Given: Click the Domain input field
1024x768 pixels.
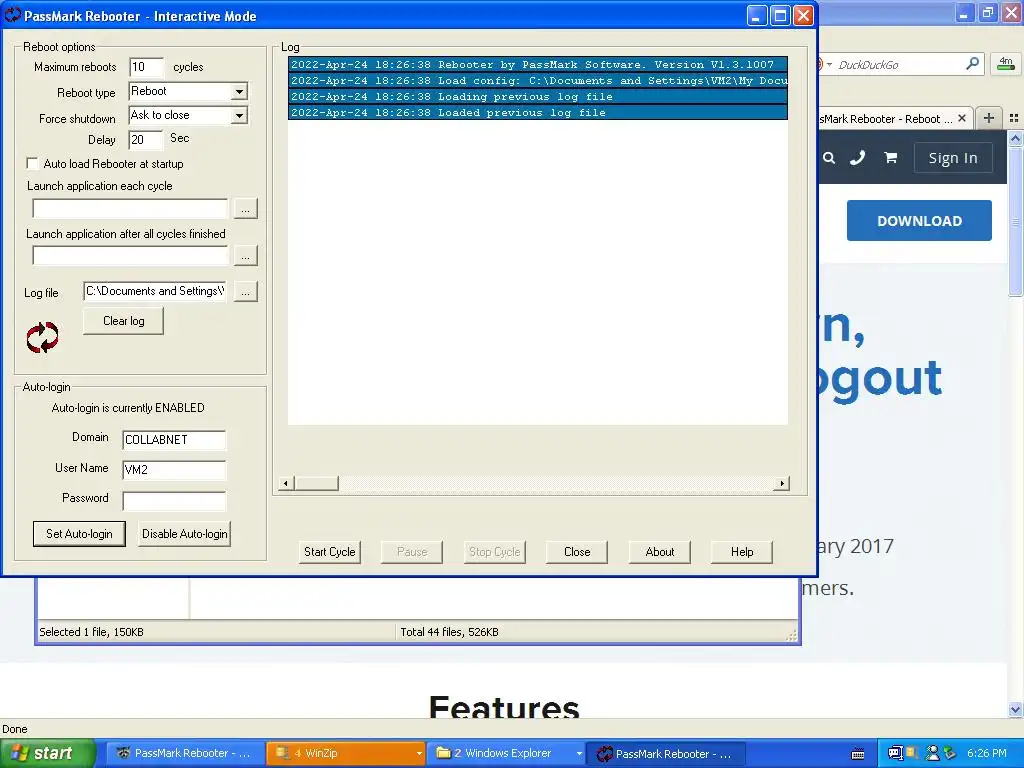Looking at the screenshot, I should (174, 440).
